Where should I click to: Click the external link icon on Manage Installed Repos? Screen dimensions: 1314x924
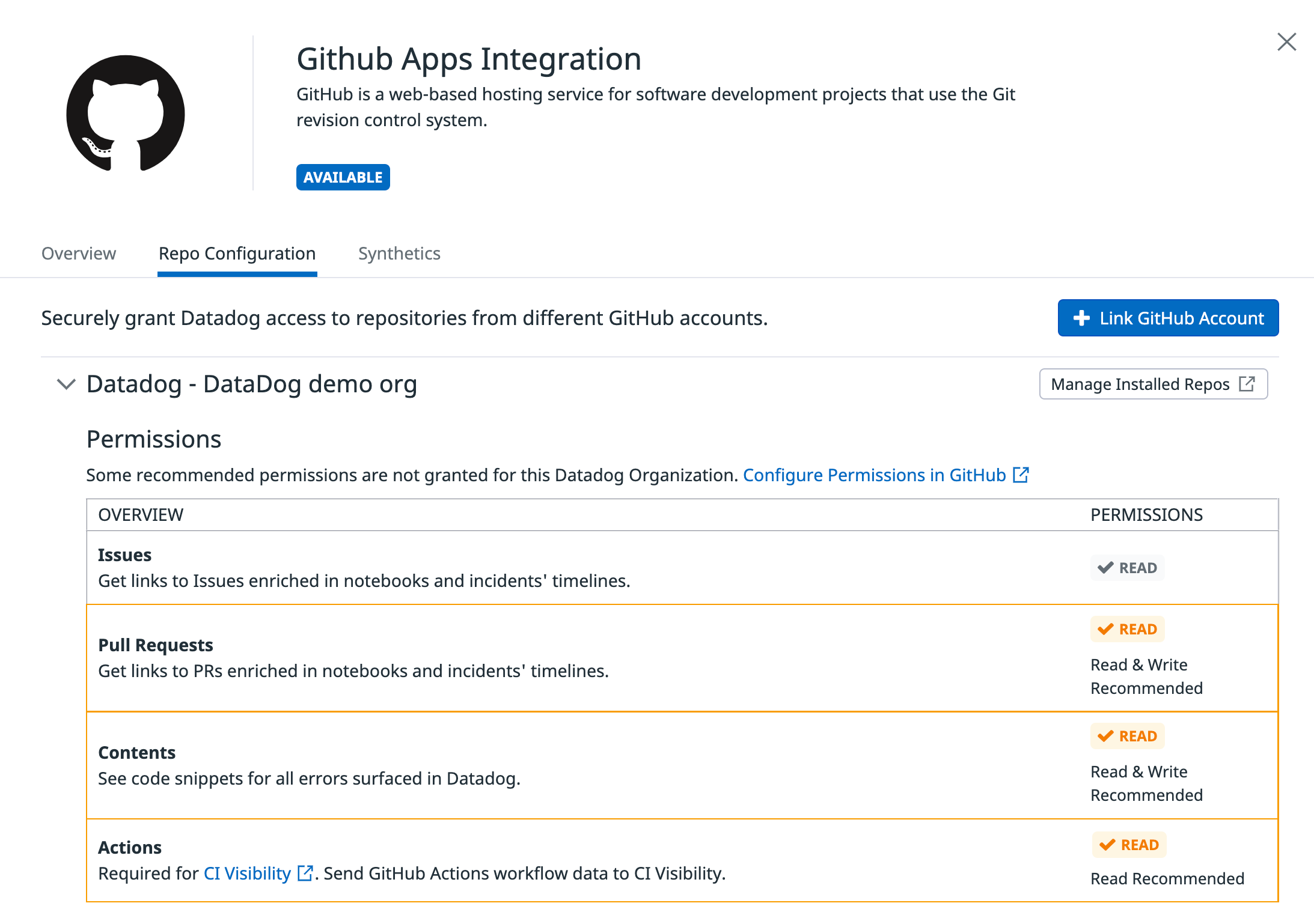point(1248,384)
